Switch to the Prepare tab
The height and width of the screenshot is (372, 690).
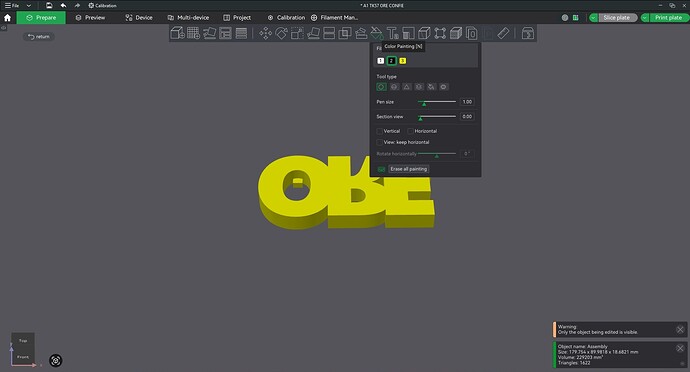tap(41, 18)
